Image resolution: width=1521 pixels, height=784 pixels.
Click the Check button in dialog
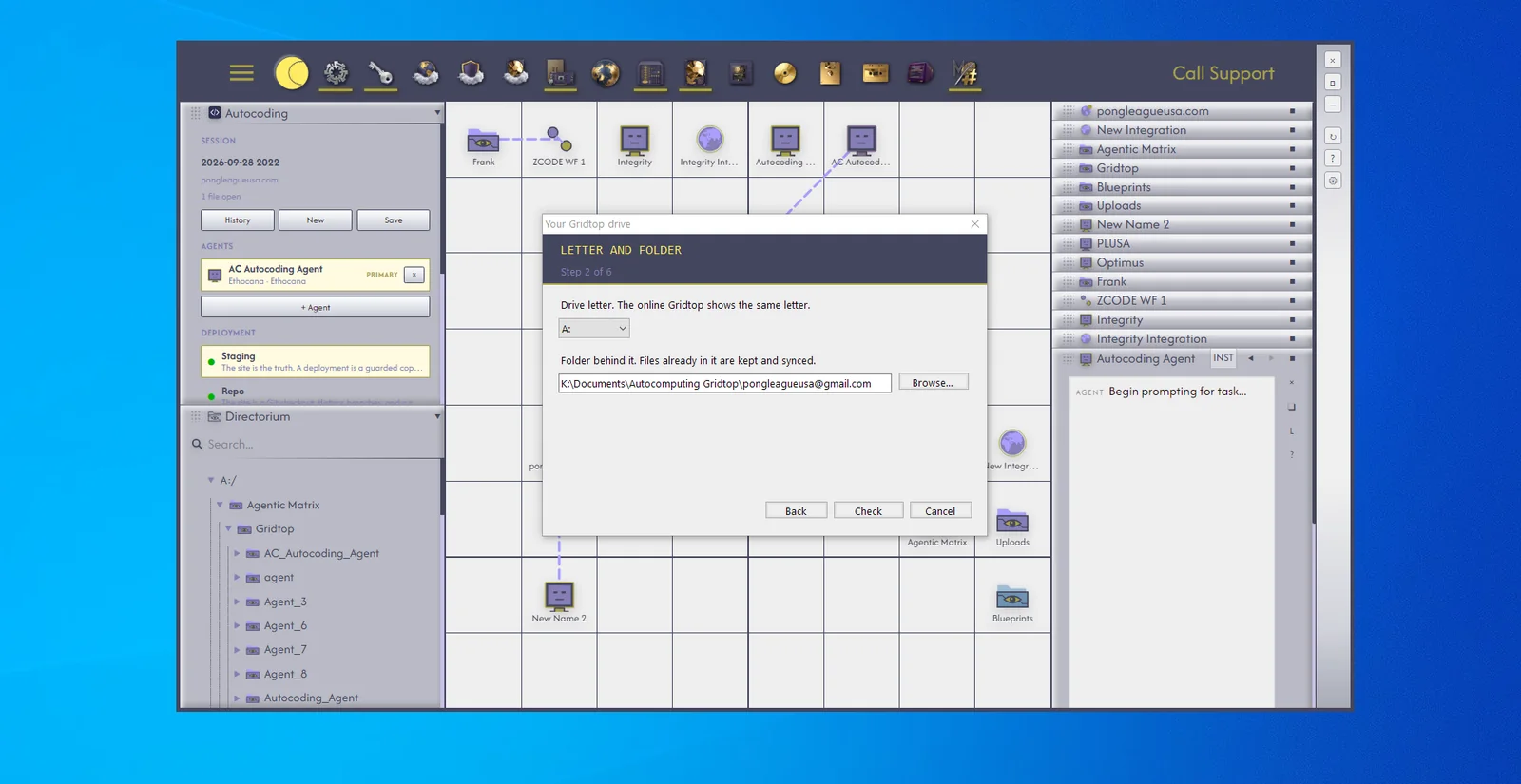pos(868,510)
